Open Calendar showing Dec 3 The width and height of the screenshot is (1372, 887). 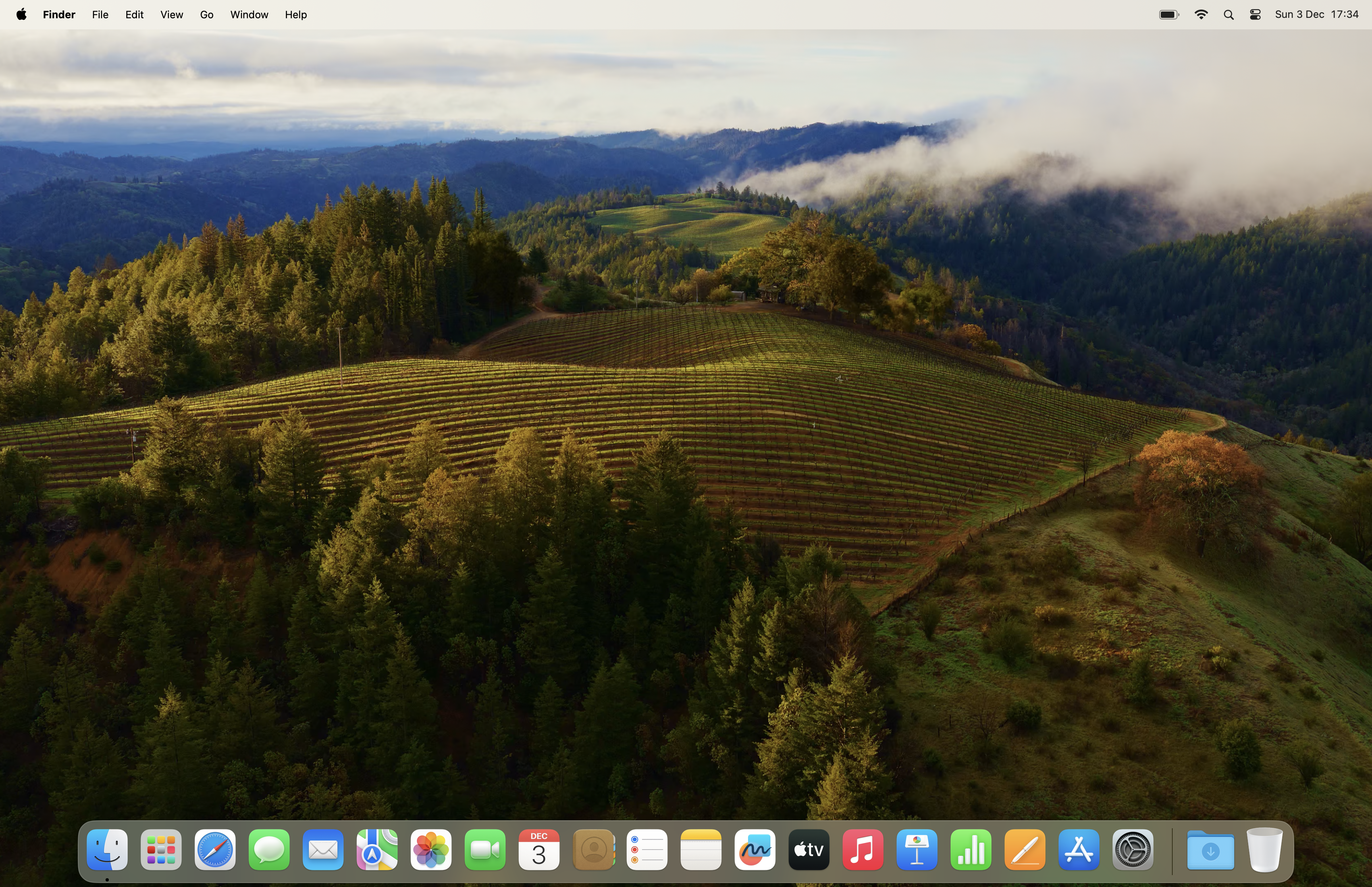pos(539,850)
